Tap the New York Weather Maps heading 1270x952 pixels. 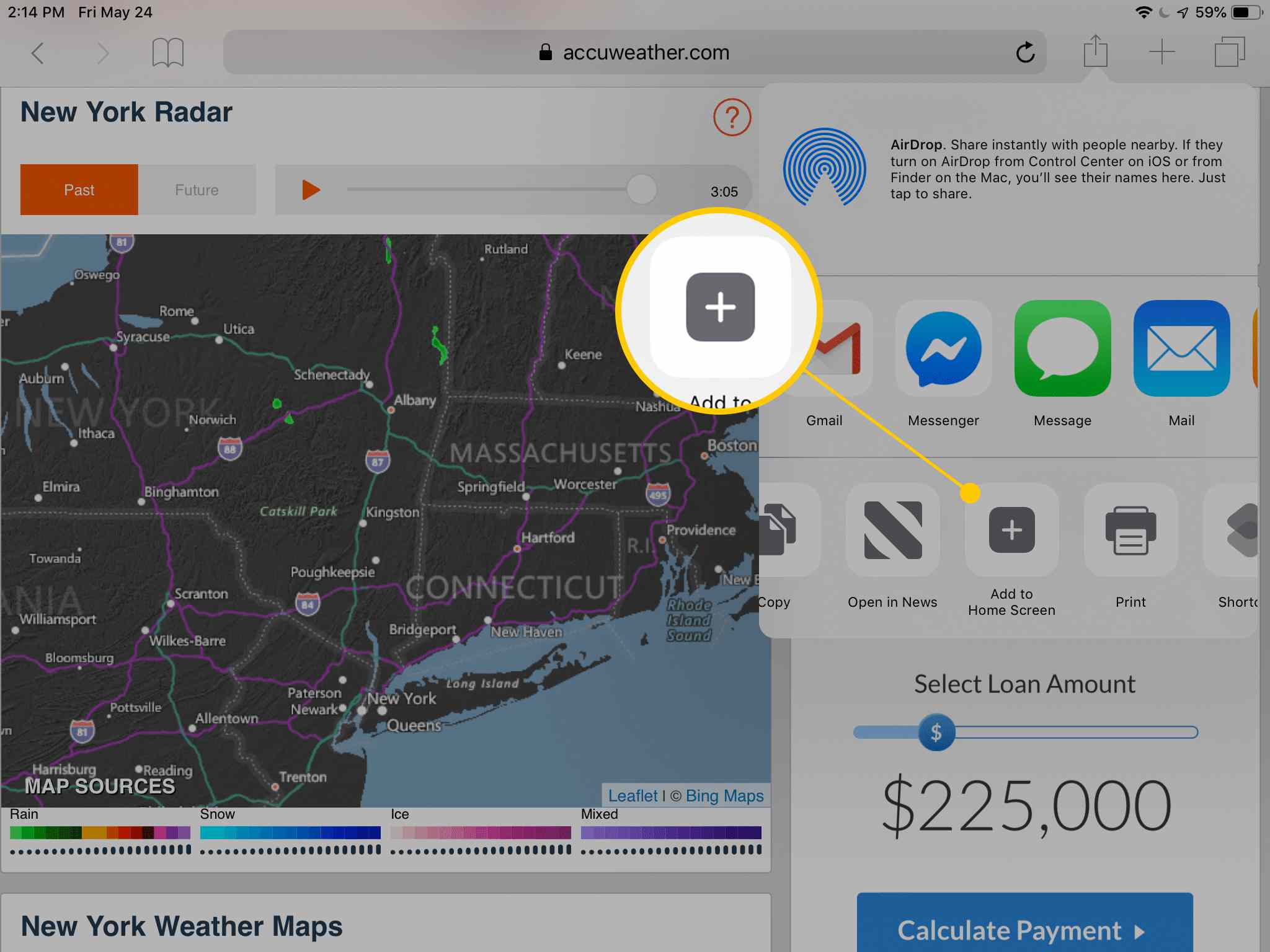pyautogui.click(x=182, y=926)
